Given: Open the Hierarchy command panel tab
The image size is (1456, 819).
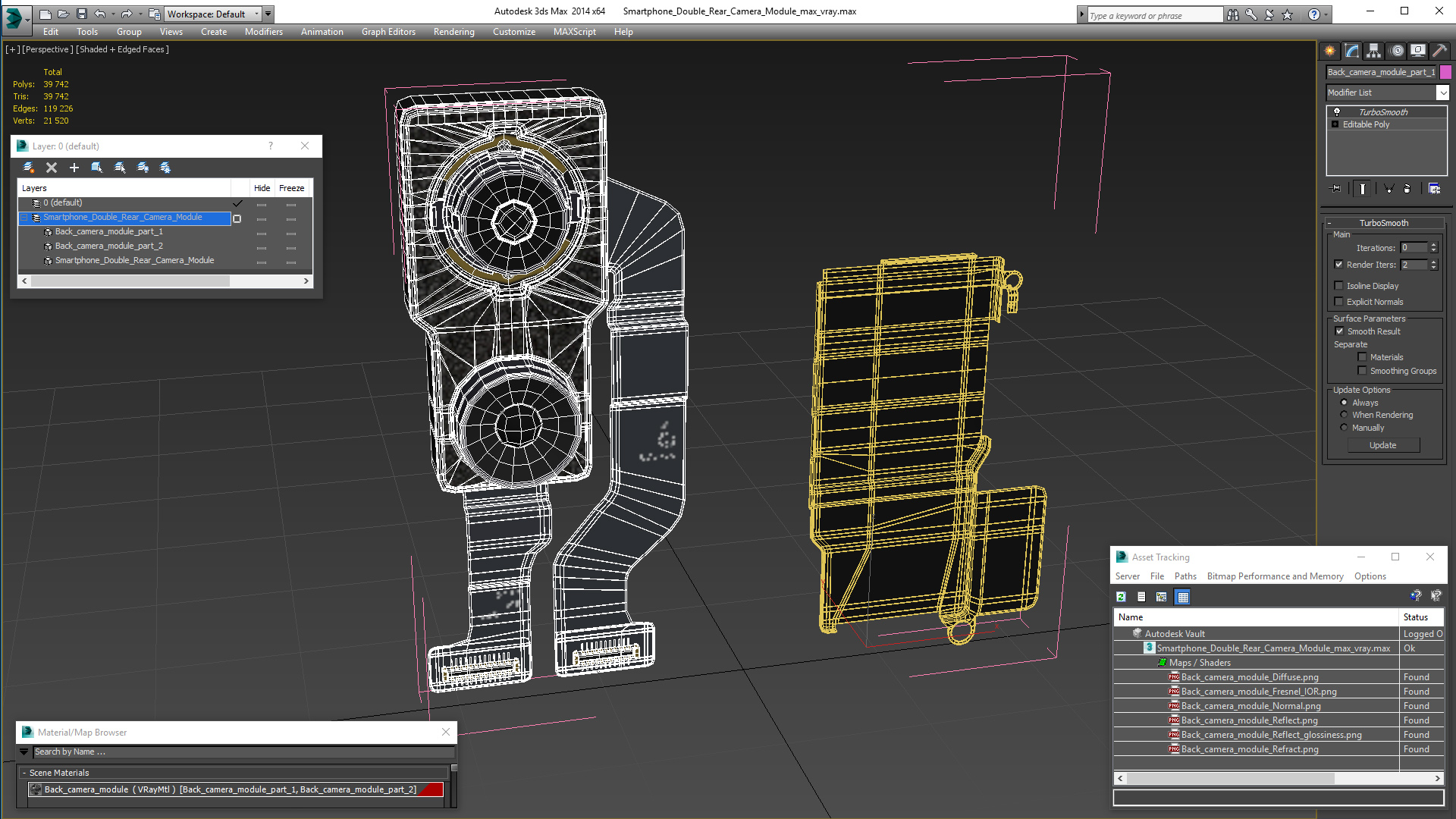Looking at the screenshot, I should 1373,51.
